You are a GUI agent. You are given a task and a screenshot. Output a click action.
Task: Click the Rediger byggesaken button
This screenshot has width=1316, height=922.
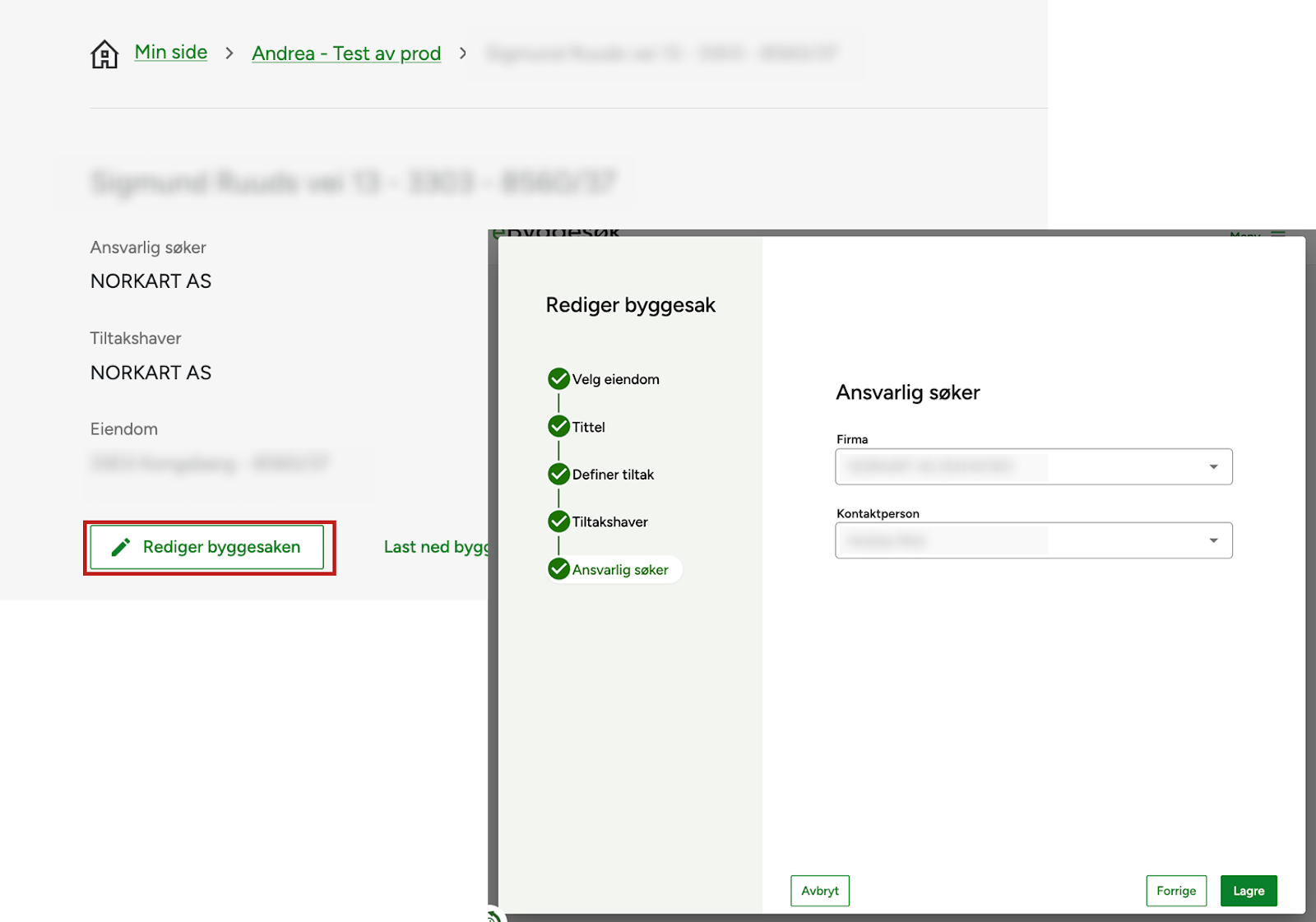tap(207, 547)
